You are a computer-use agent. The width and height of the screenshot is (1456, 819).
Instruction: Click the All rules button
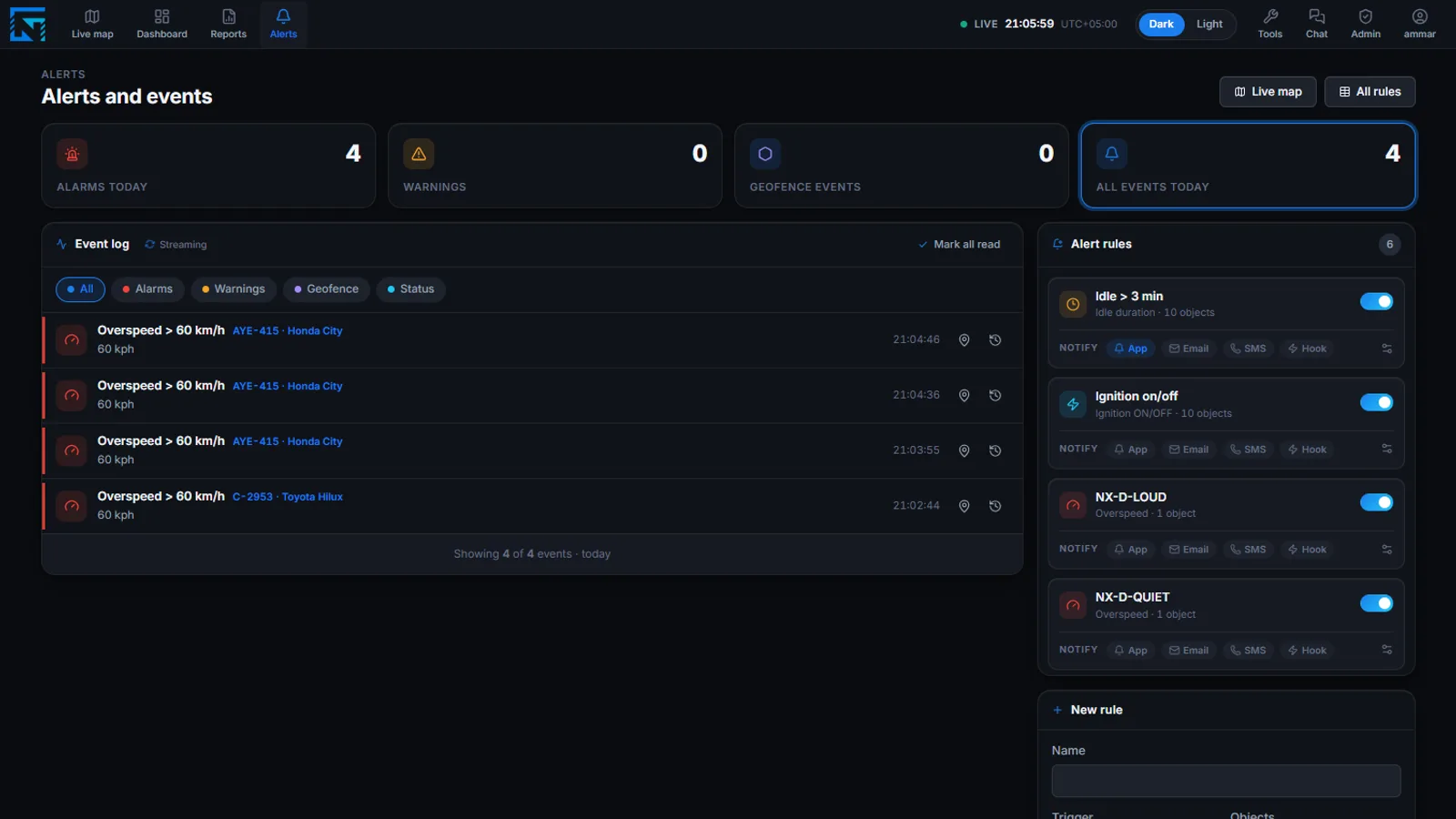coord(1370,92)
